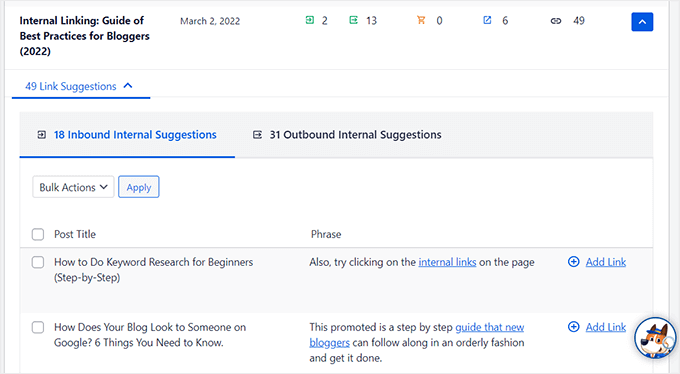Click the Internal Linking Guide post title
This screenshot has height=374, width=680.
point(85,36)
